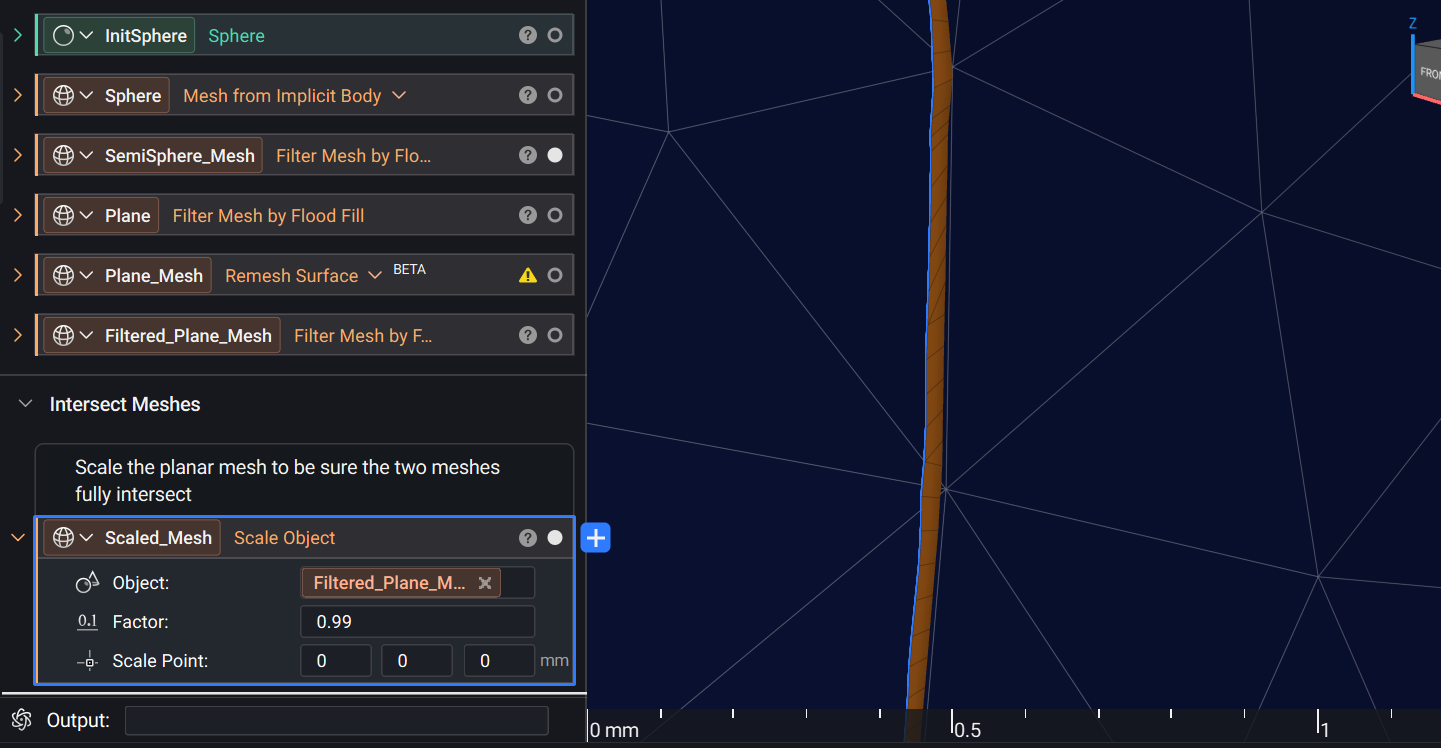Collapse the Scaled_Mesh block
The width and height of the screenshot is (1441, 748).
[x=18, y=538]
